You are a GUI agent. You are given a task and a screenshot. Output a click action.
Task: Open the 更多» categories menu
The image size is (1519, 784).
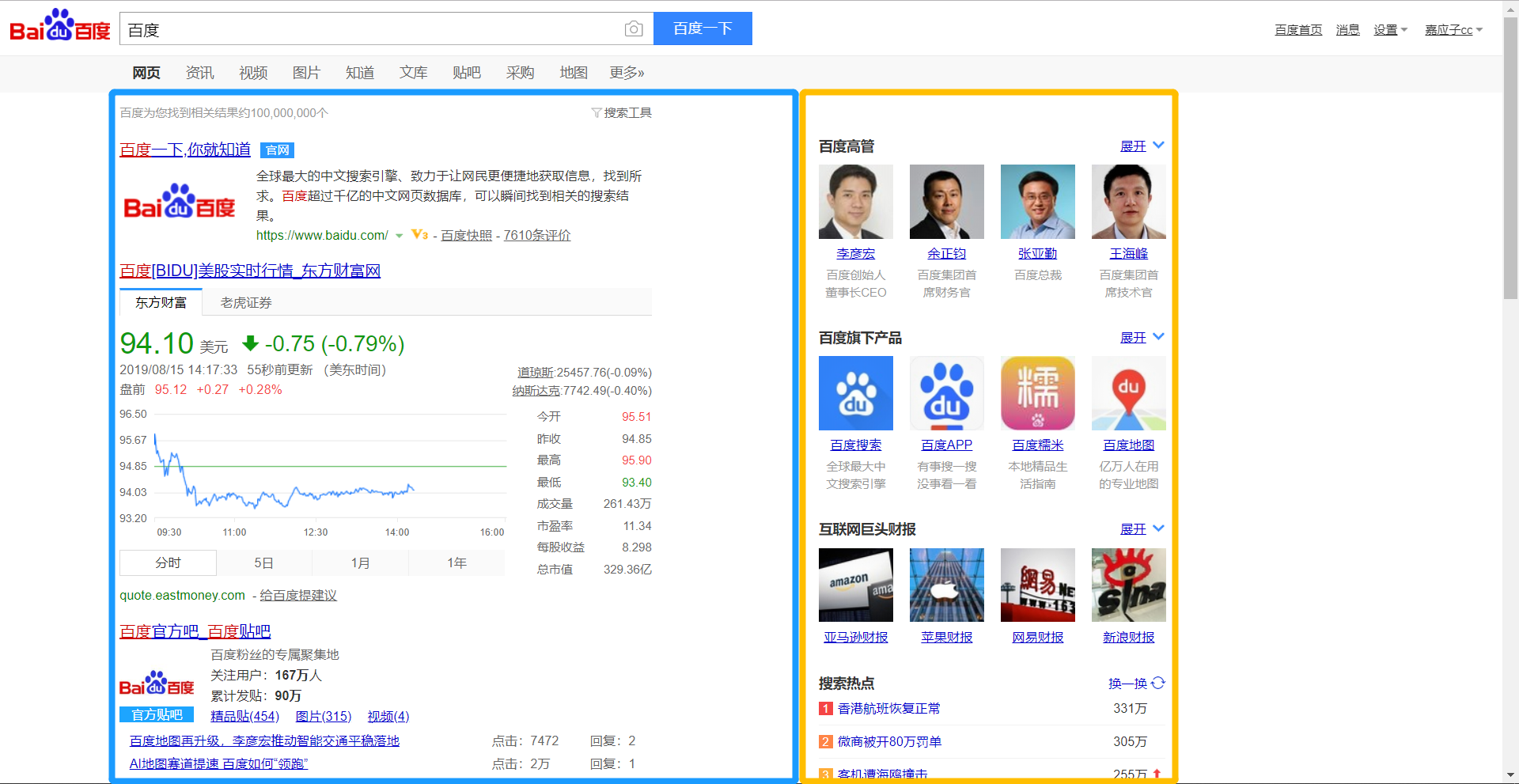coord(627,73)
